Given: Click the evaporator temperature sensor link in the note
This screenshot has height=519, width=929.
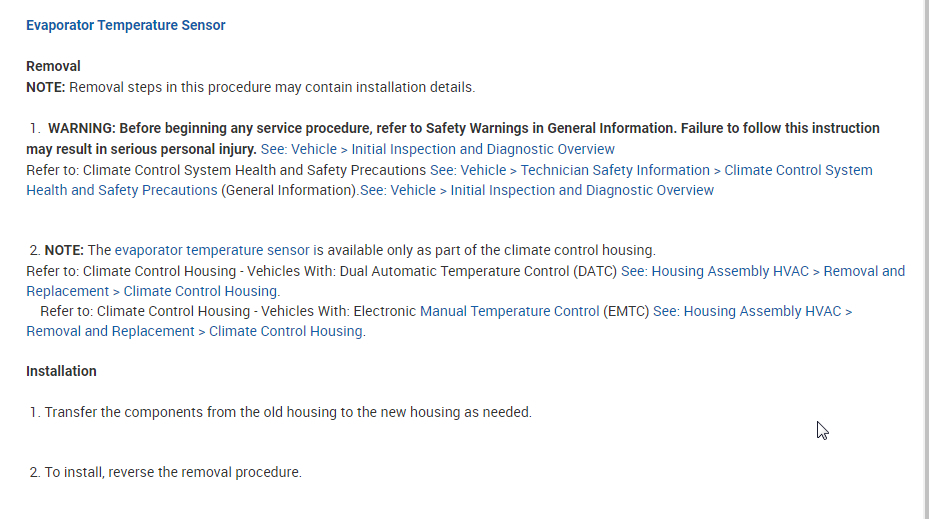Looking at the screenshot, I should (x=212, y=250).
